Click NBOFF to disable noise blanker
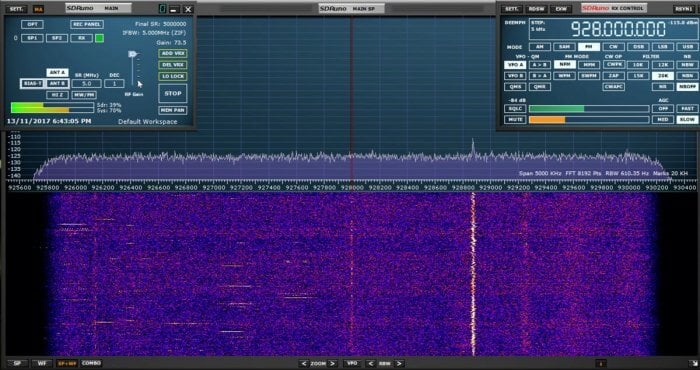 [x=687, y=87]
